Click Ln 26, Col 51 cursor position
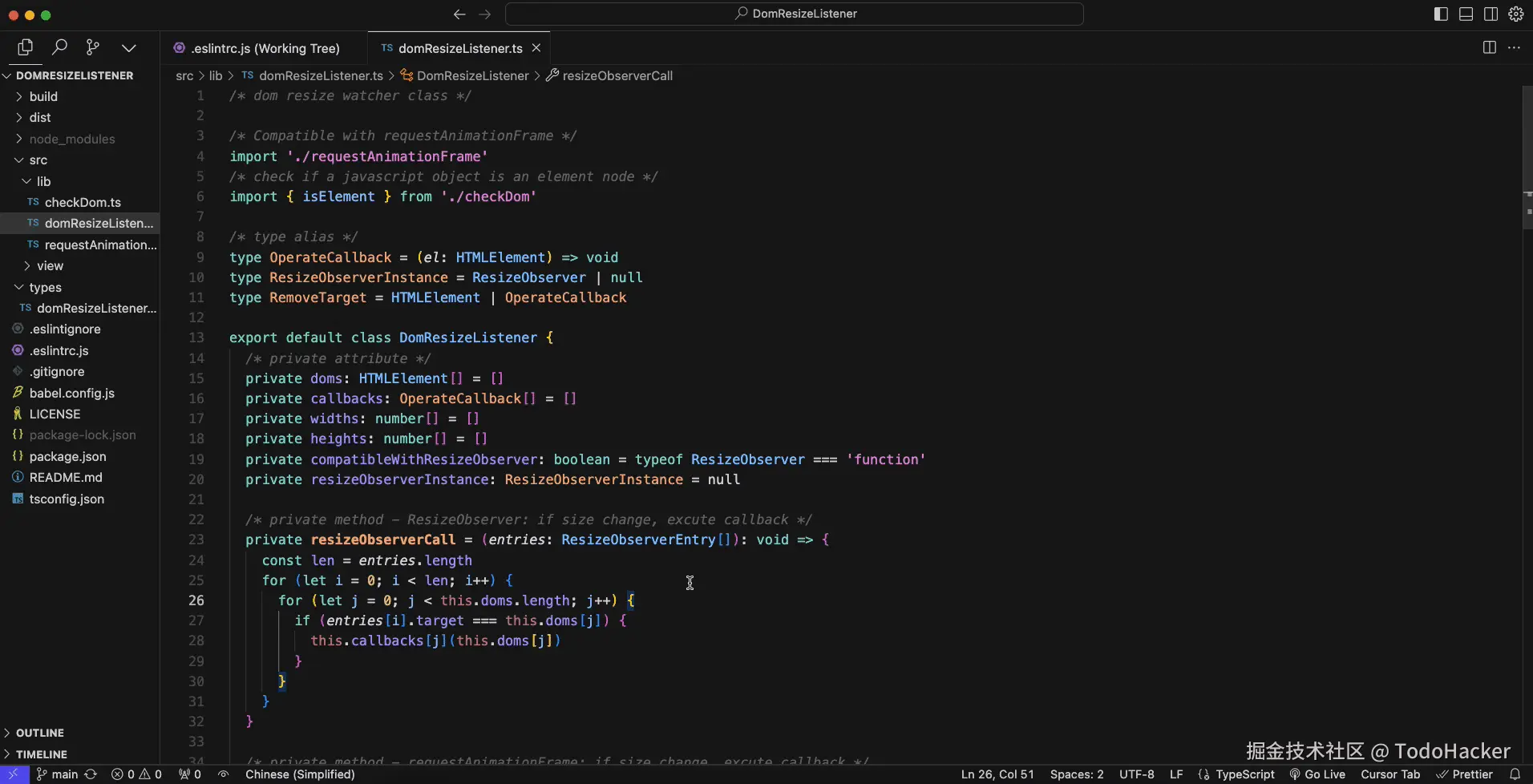Screen dimensions: 1533x784 [997, 774]
